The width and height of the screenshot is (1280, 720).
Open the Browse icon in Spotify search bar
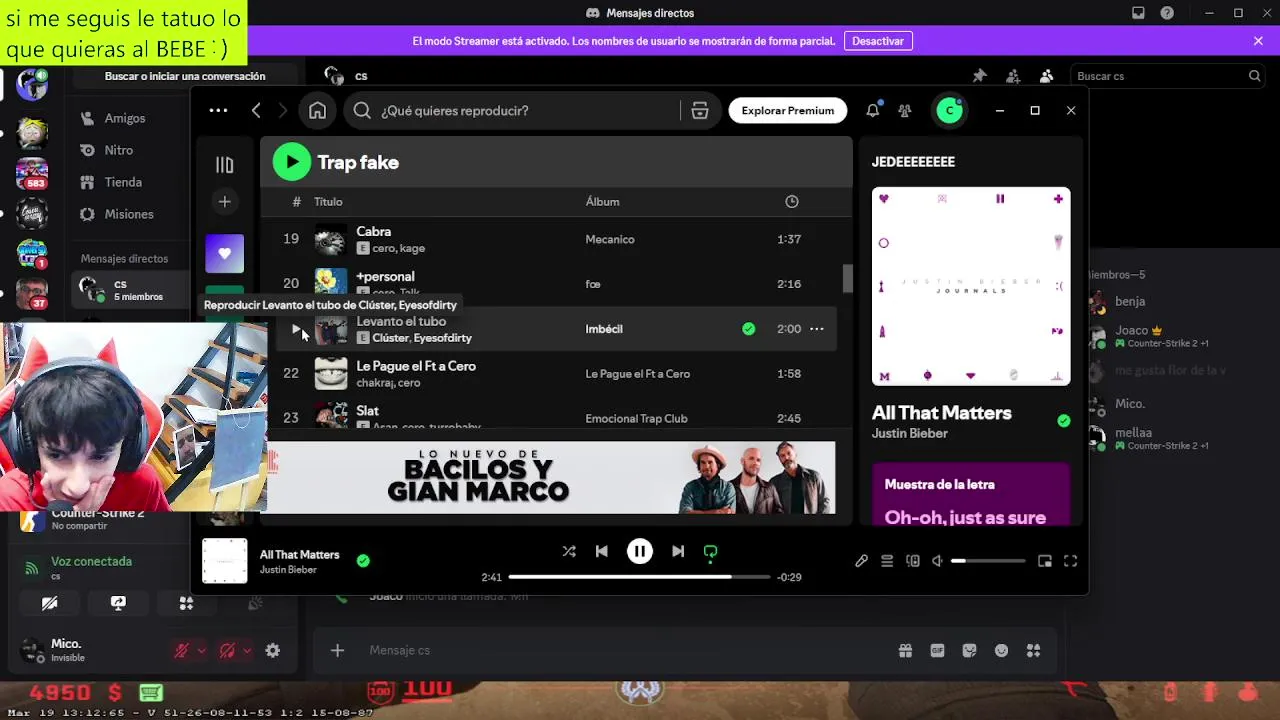click(700, 110)
